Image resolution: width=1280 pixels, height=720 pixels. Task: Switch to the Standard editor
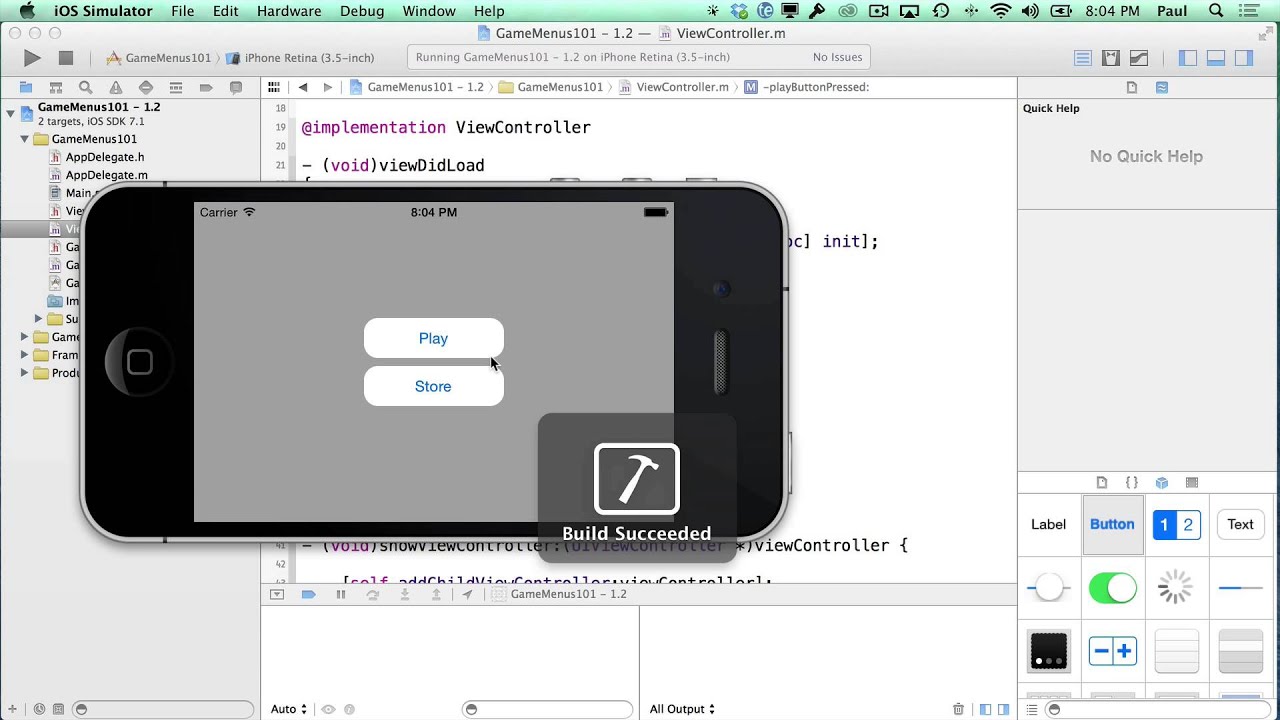pyautogui.click(x=1082, y=58)
